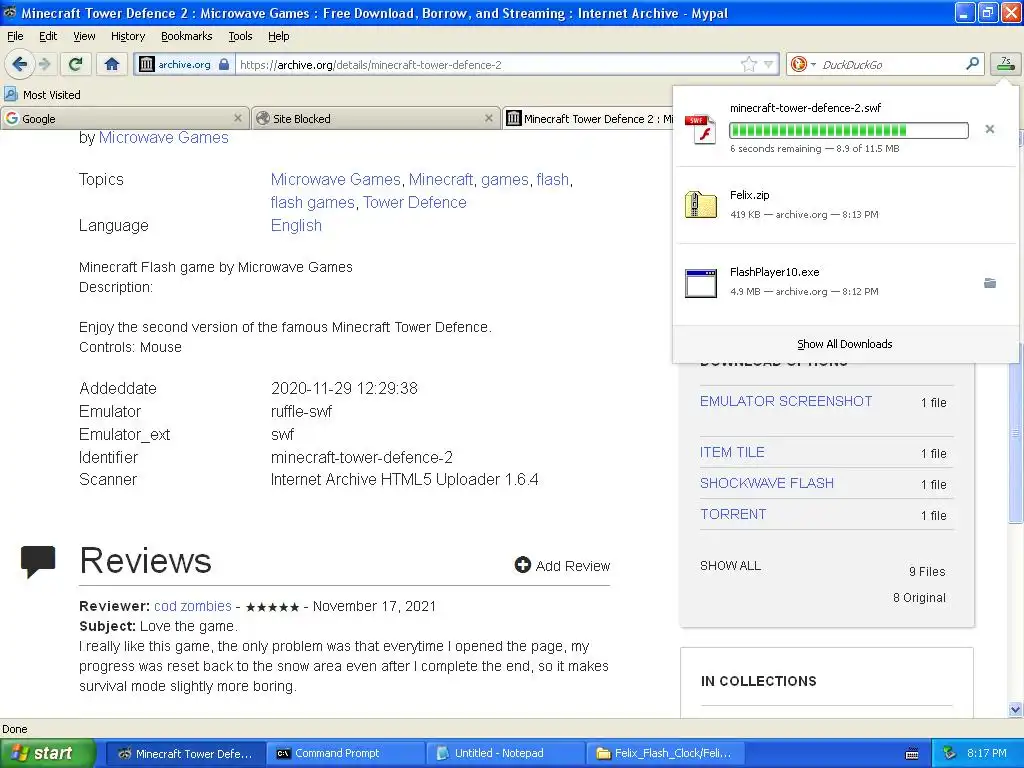Cancel the minecraft-tower-defence-2.swf download
This screenshot has height=768, width=1024.
pyautogui.click(x=990, y=129)
